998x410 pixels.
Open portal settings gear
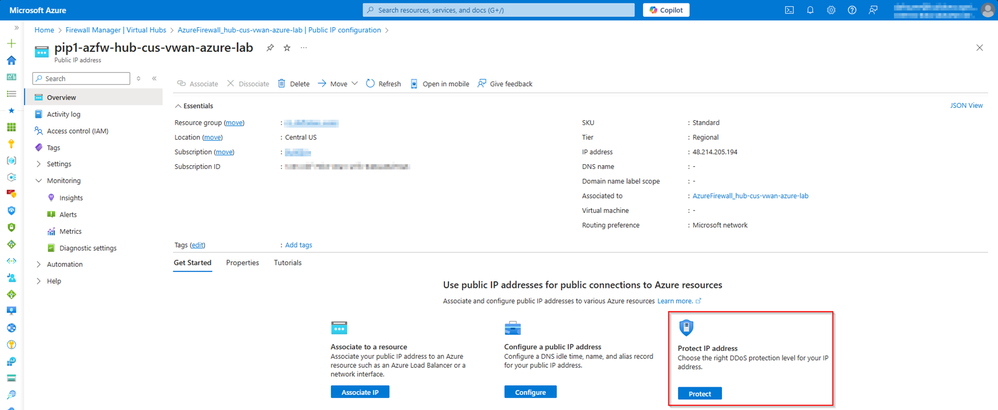click(831, 10)
